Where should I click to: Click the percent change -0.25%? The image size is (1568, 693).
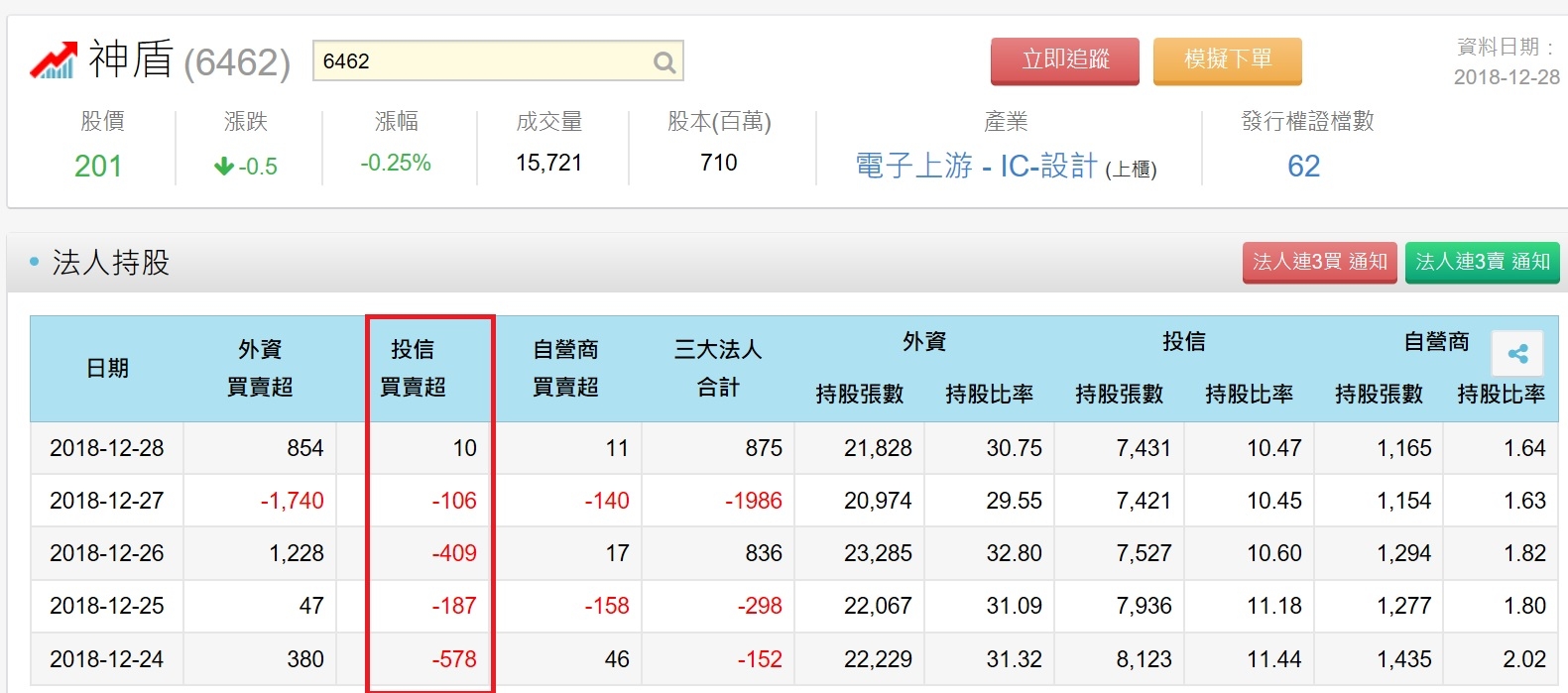[396, 163]
